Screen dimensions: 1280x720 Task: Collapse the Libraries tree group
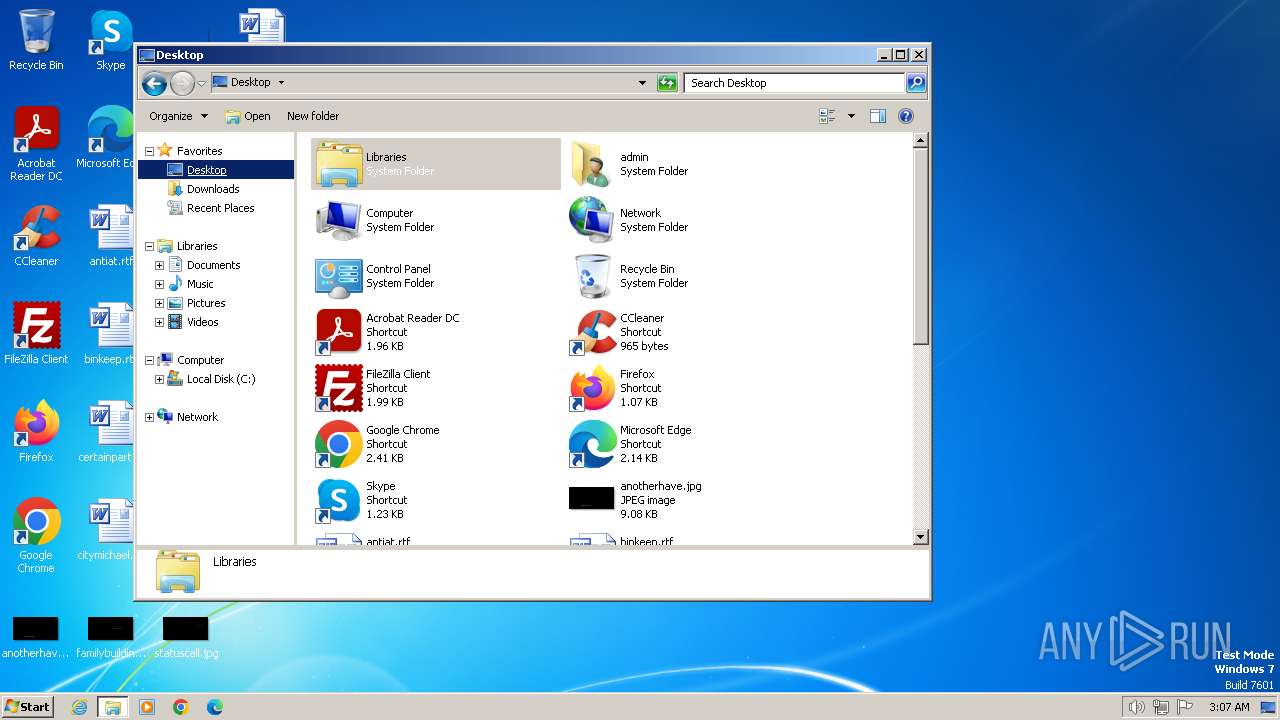coord(150,246)
